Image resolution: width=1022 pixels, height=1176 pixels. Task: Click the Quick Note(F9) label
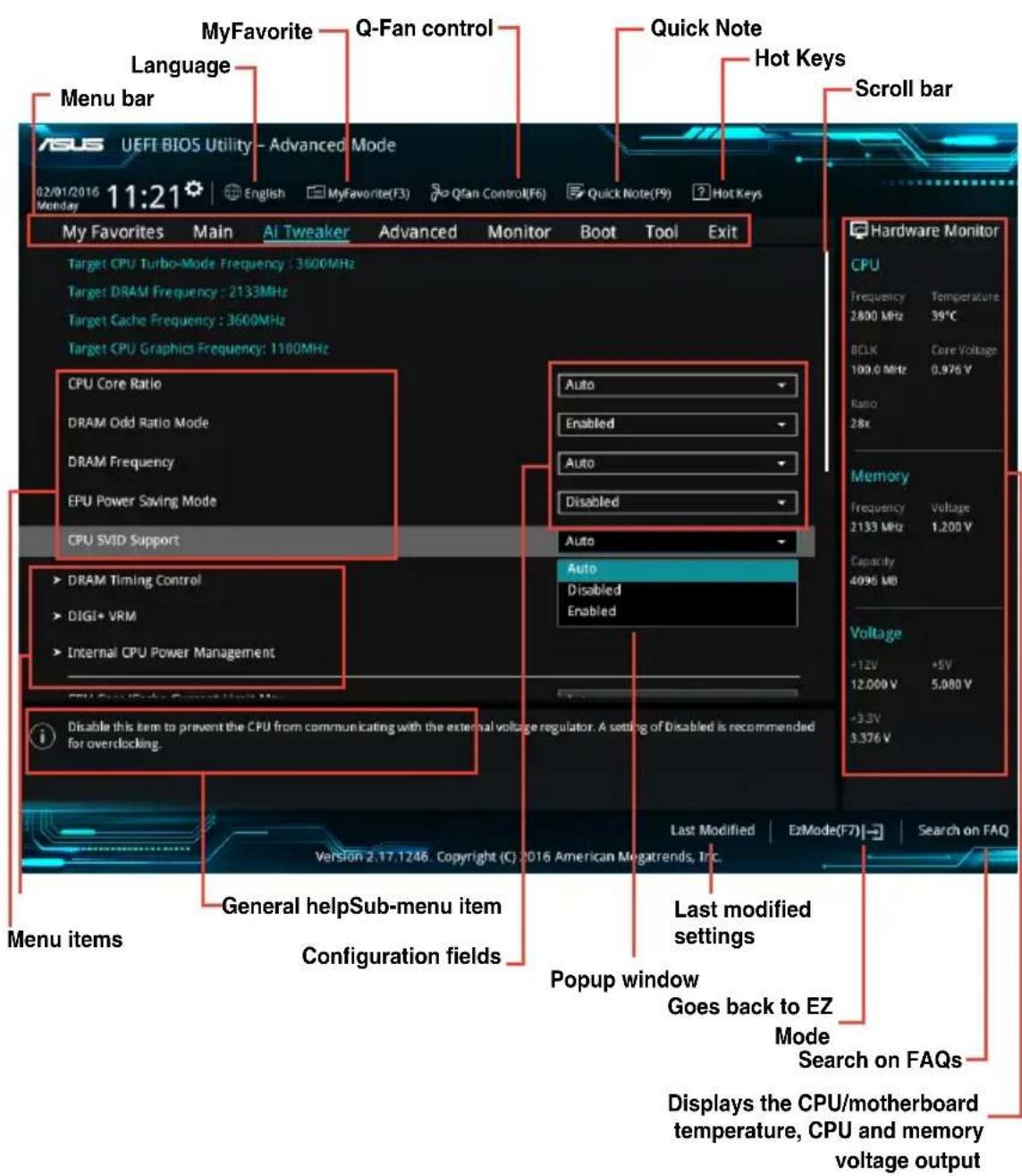point(629,193)
